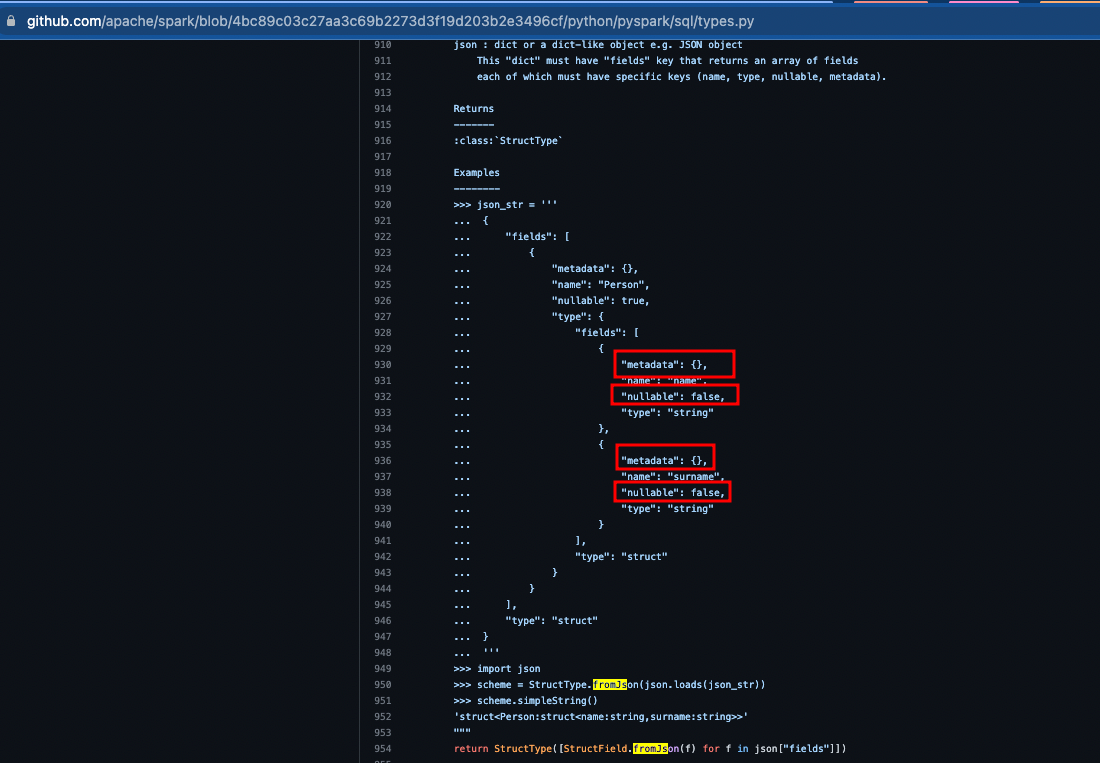Click 'json["fields"]' on line 954
The image size is (1100, 763).
(x=795, y=749)
